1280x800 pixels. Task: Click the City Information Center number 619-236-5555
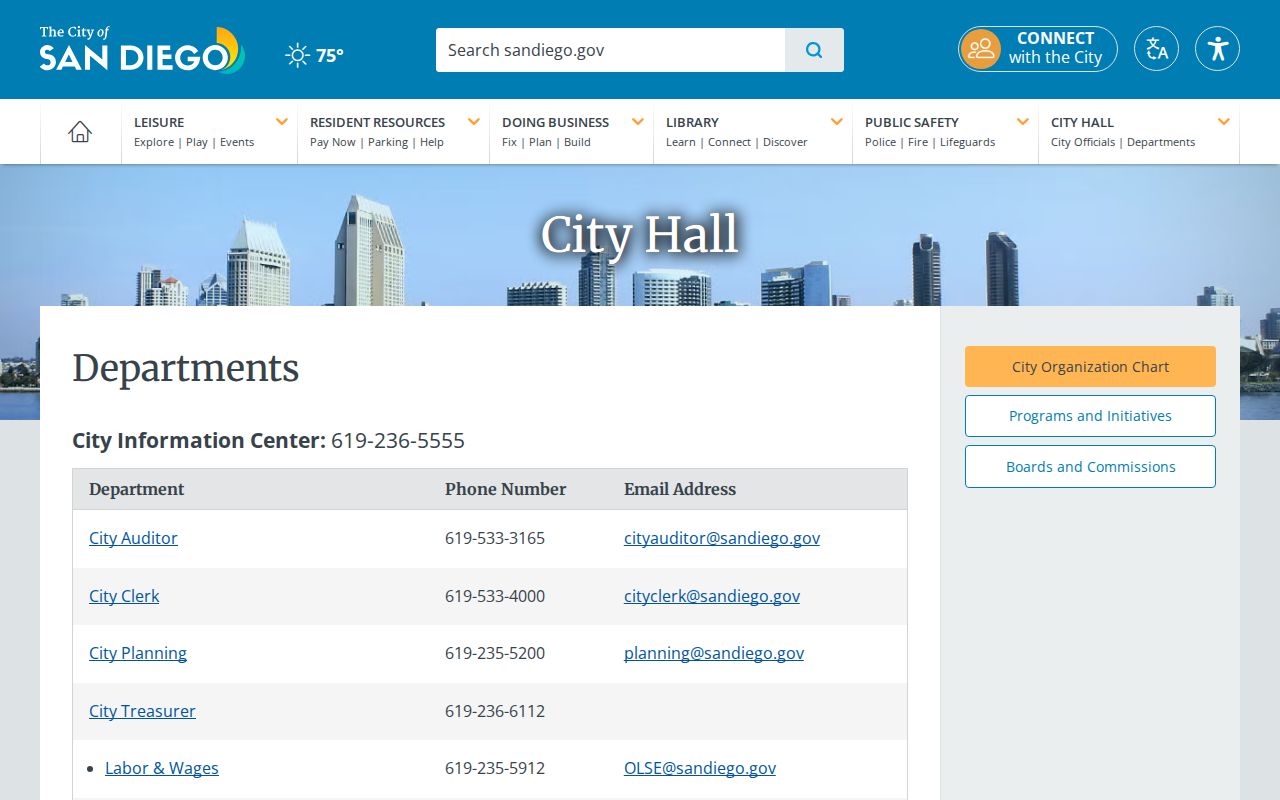click(398, 441)
